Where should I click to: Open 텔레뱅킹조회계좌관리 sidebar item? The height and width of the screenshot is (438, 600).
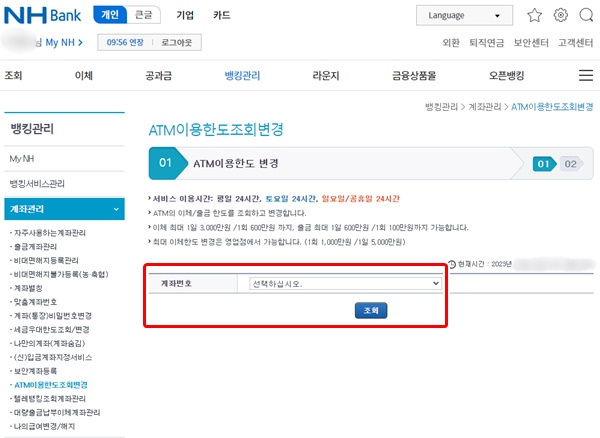coord(50,399)
